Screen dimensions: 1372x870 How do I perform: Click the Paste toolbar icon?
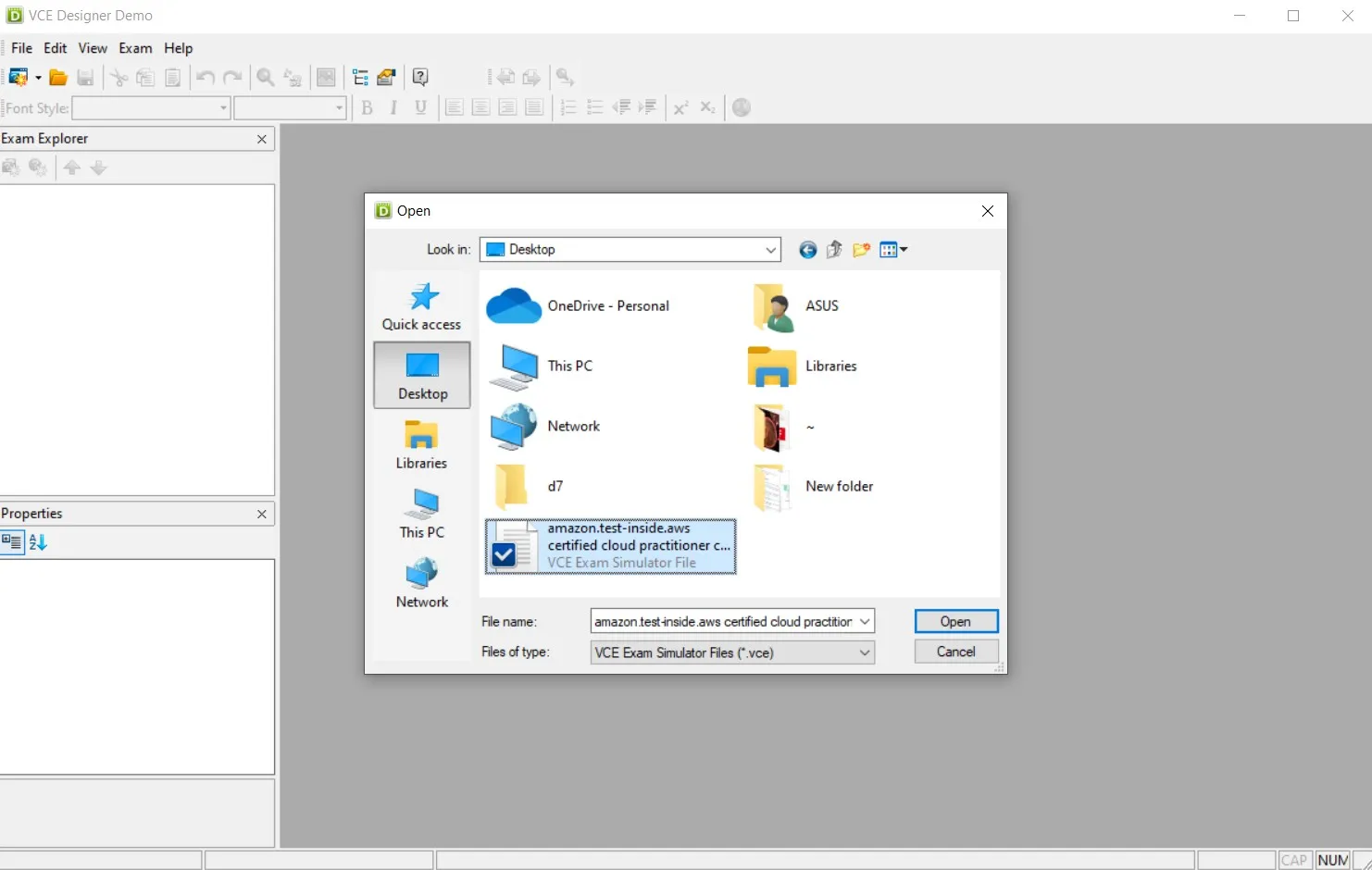tap(172, 77)
